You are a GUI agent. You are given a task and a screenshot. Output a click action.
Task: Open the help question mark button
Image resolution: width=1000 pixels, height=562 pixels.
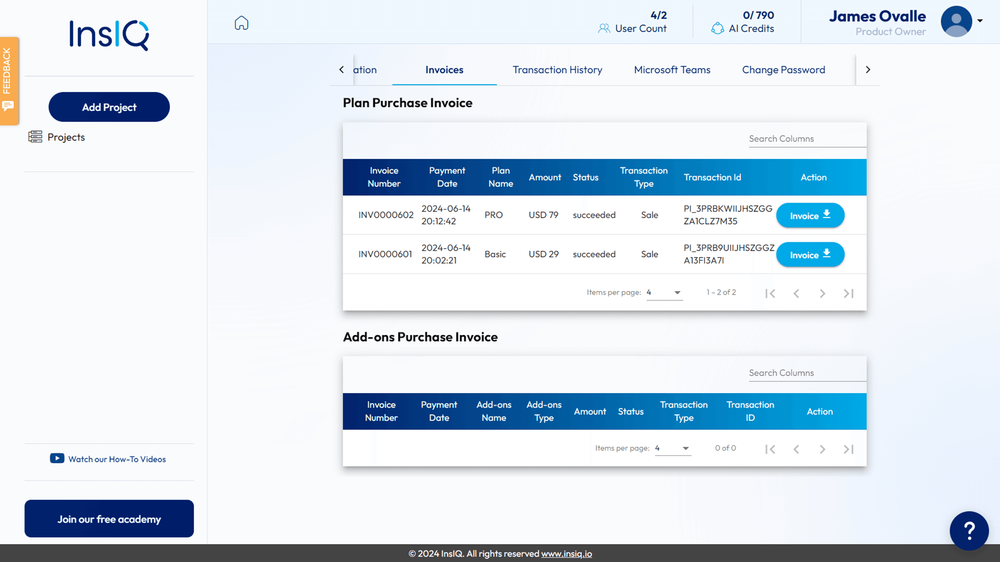click(968, 530)
